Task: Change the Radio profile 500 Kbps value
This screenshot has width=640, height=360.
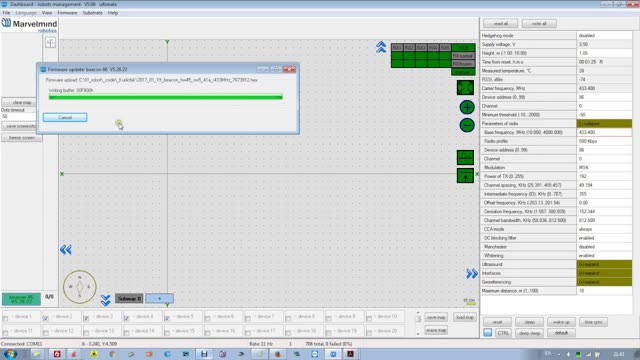Action: coord(604,141)
